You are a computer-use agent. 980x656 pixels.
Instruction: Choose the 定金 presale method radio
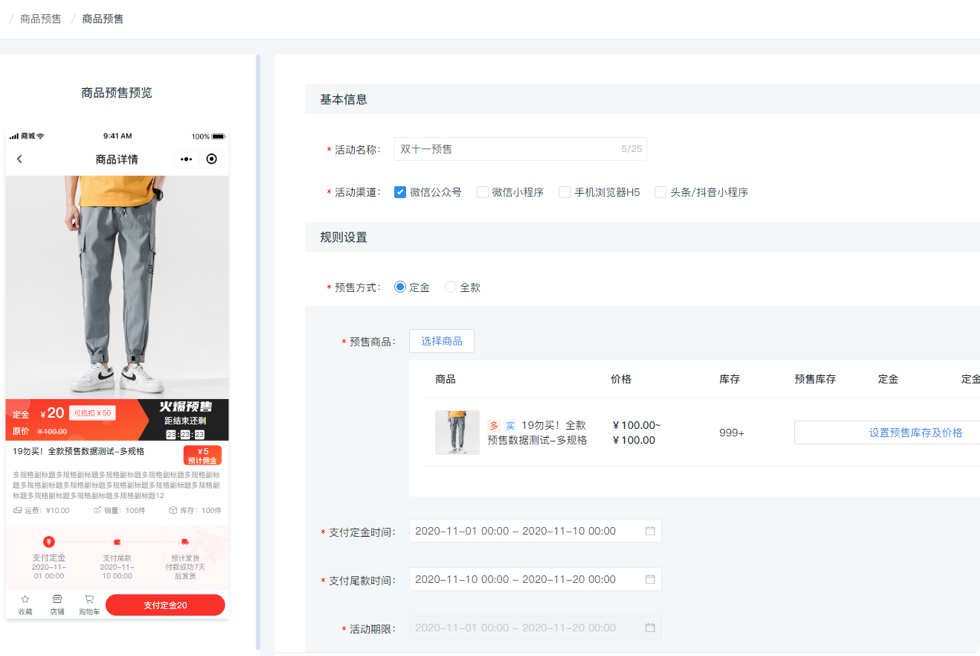click(x=400, y=287)
